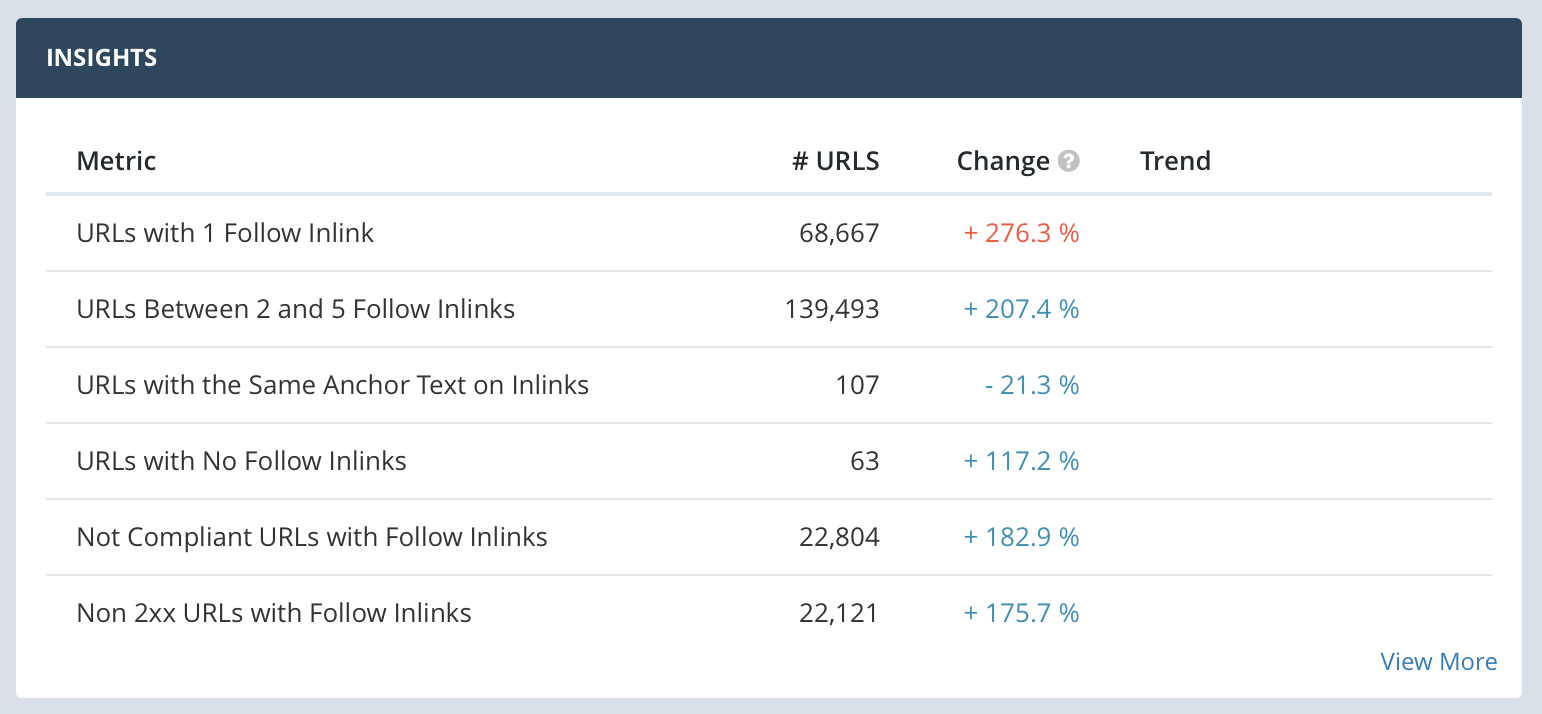1542x714 pixels.
Task: Click the # URLS column header
Action: [835, 161]
